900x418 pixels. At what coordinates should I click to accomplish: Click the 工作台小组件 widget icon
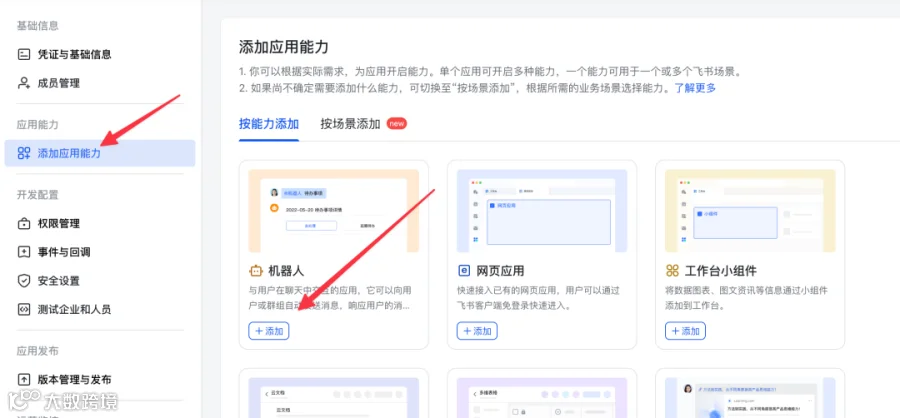tap(672, 270)
